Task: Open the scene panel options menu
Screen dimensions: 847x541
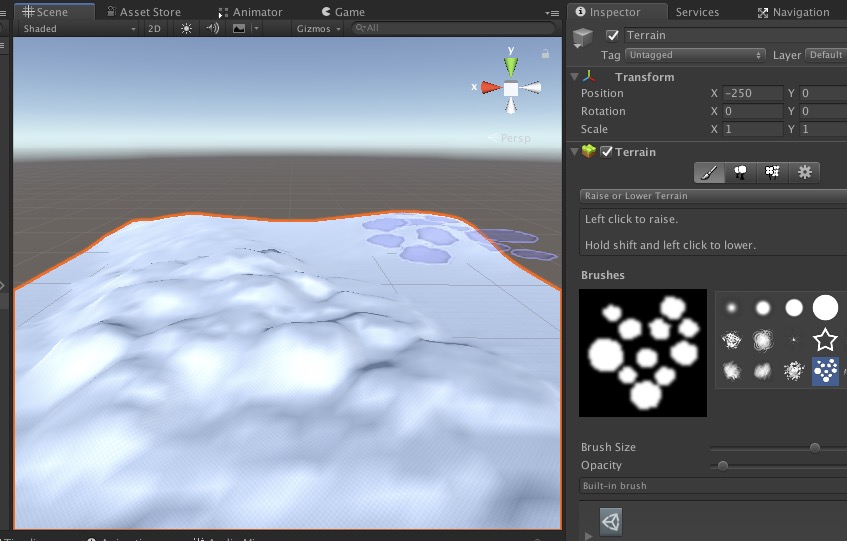Action: (x=552, y=13)
